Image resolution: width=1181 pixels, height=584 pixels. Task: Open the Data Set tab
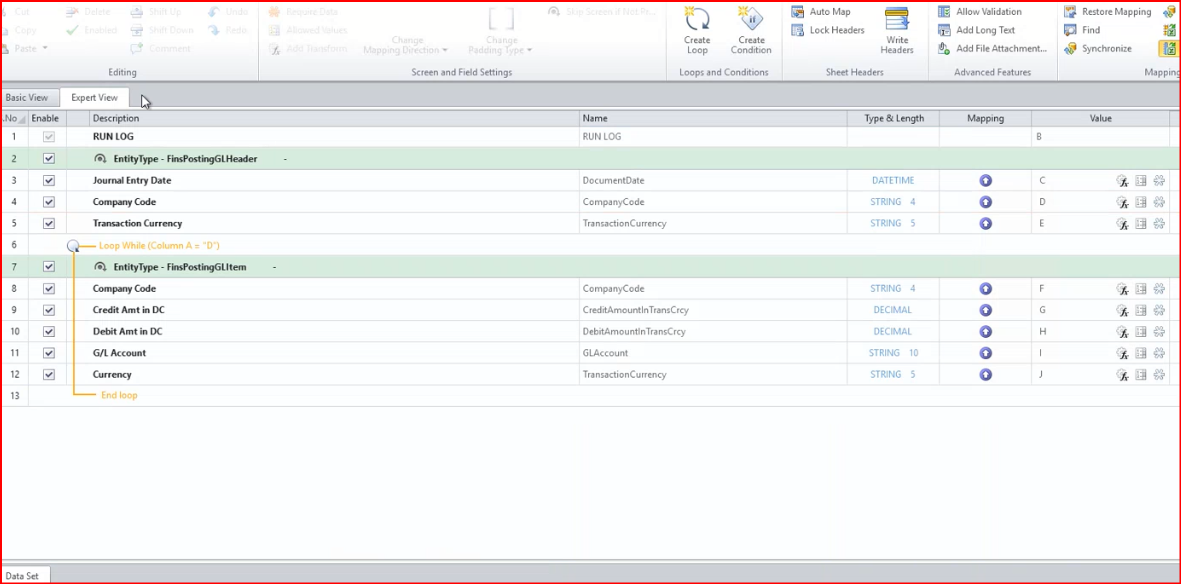click(x=22, y=576)
